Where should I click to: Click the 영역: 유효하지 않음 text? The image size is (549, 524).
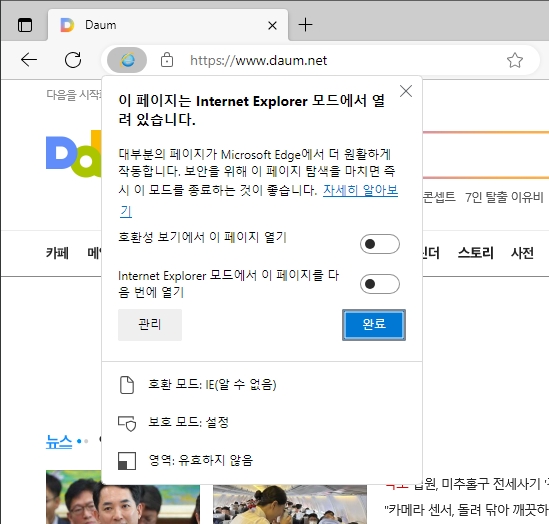point(201,460)
